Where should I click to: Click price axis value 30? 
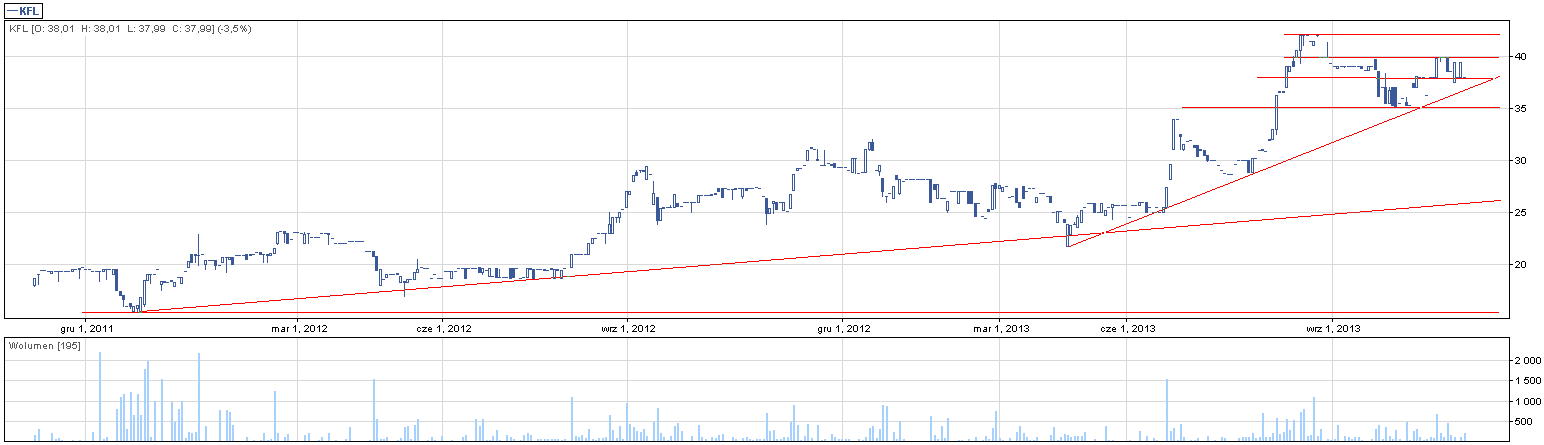point(1519,161)
